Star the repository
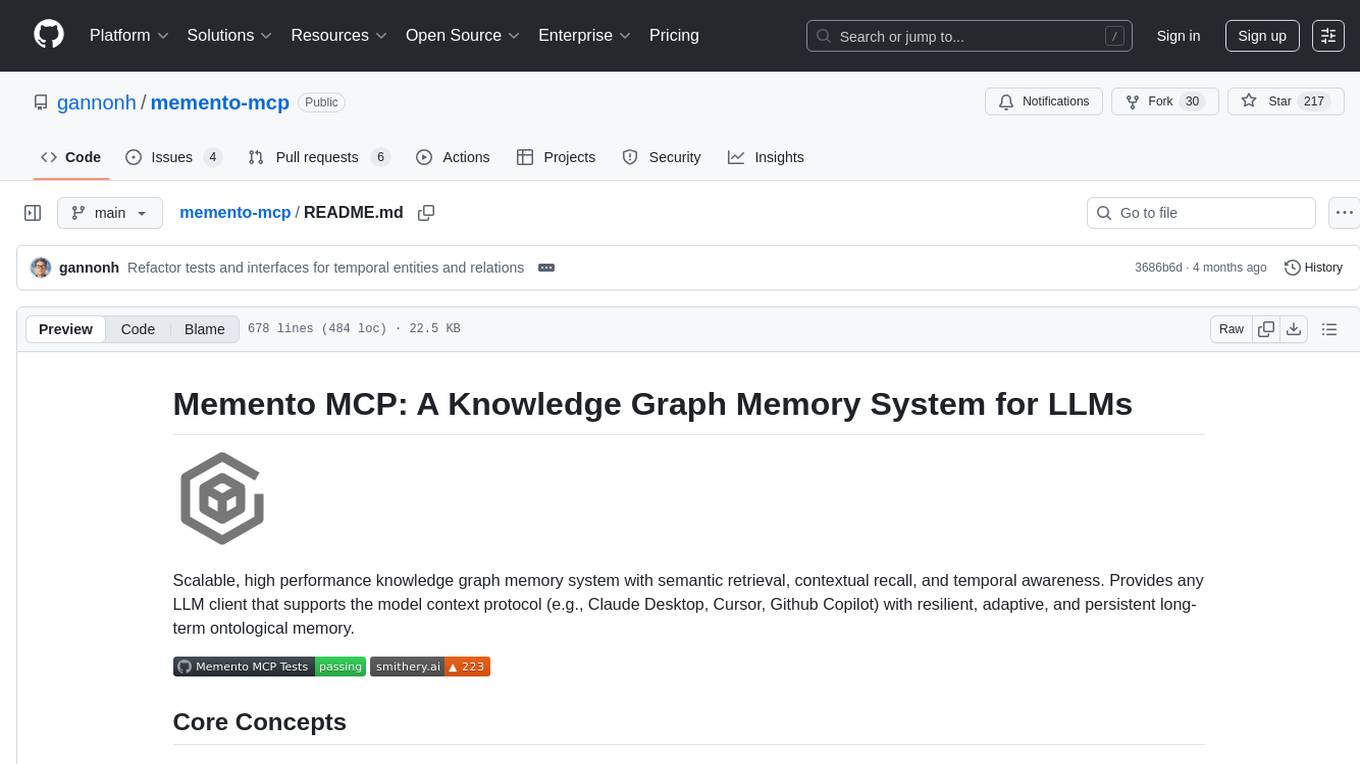The height and width of the screenshot is (764, 1360). point(1286,101)
